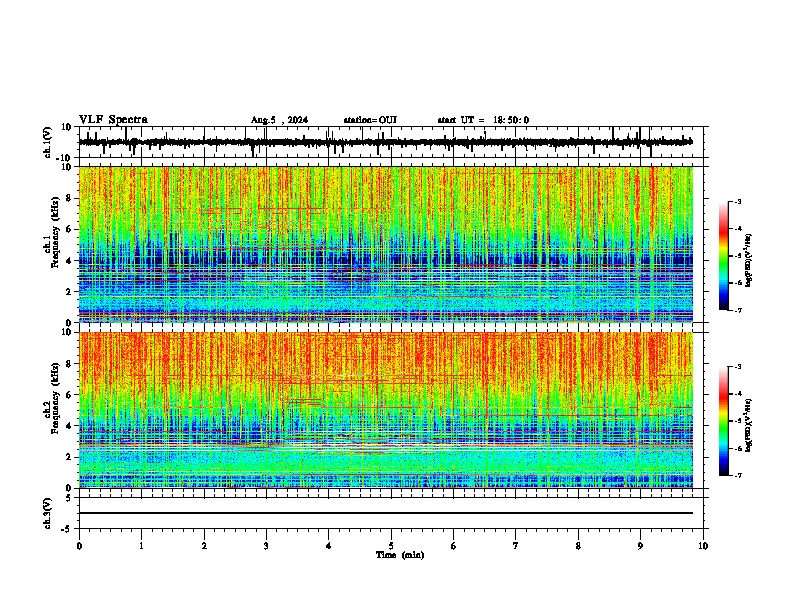Click the "-7" label on ch.1 color bar
Viewport: 792px width, 612px height.
738,310
